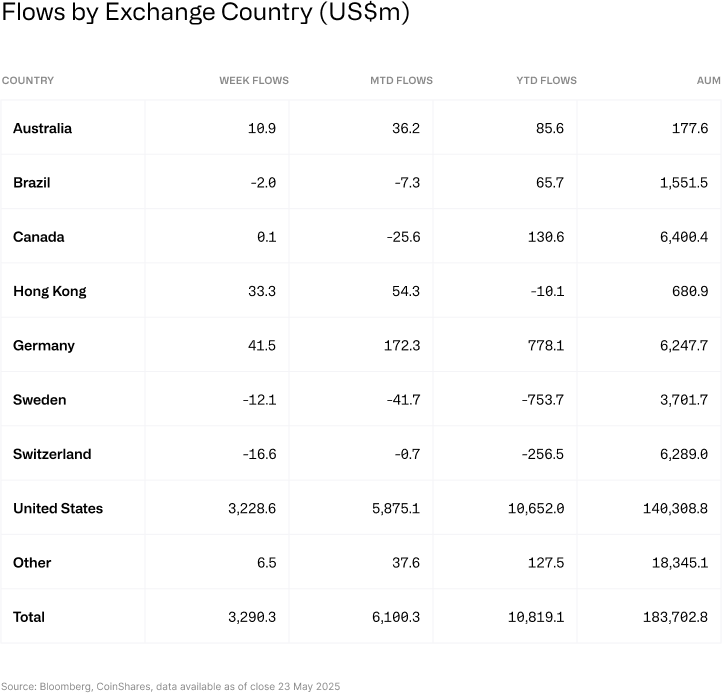Click the AUM column header
Viewport: 722px width, 693px height.
click(708, 80)
